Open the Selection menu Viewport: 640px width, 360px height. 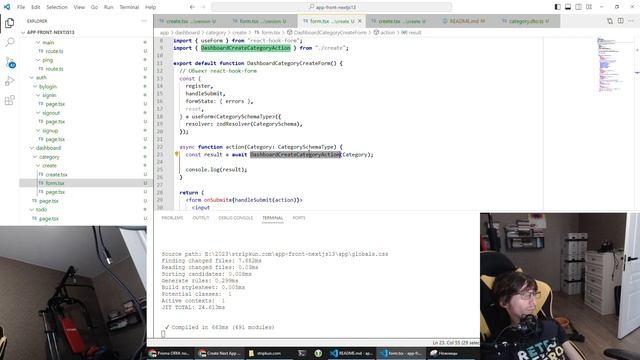tap(57, 7)
